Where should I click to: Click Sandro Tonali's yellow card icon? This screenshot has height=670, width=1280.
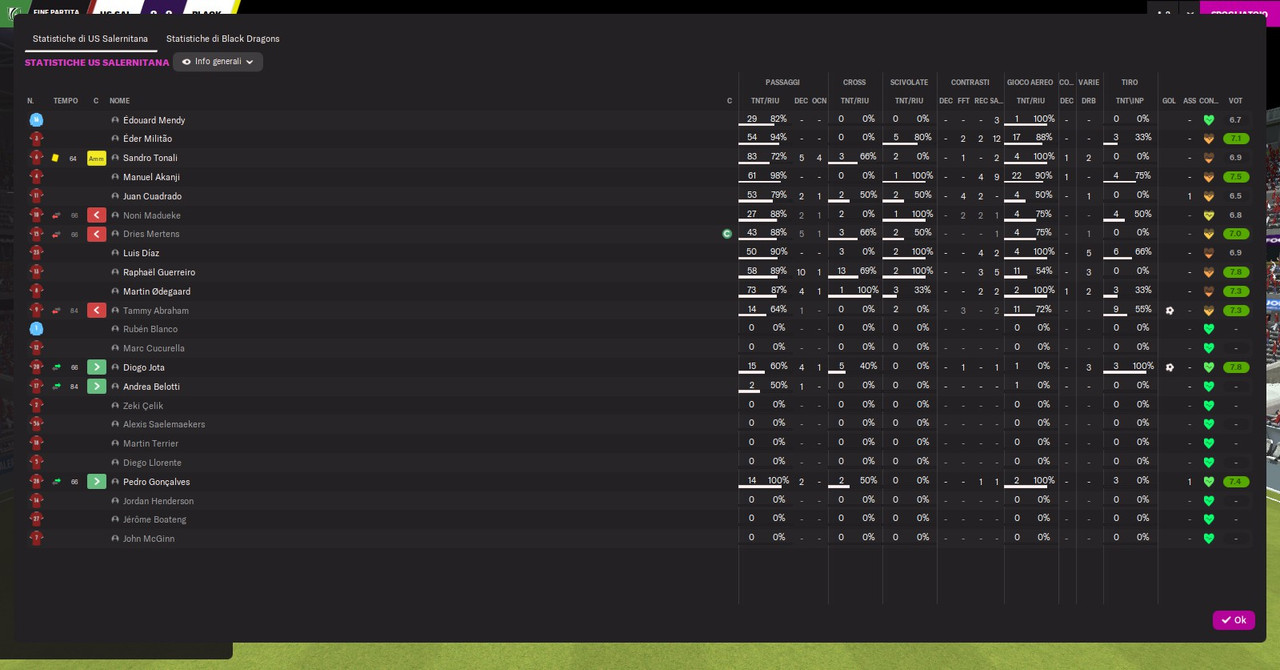click(56, 158)
